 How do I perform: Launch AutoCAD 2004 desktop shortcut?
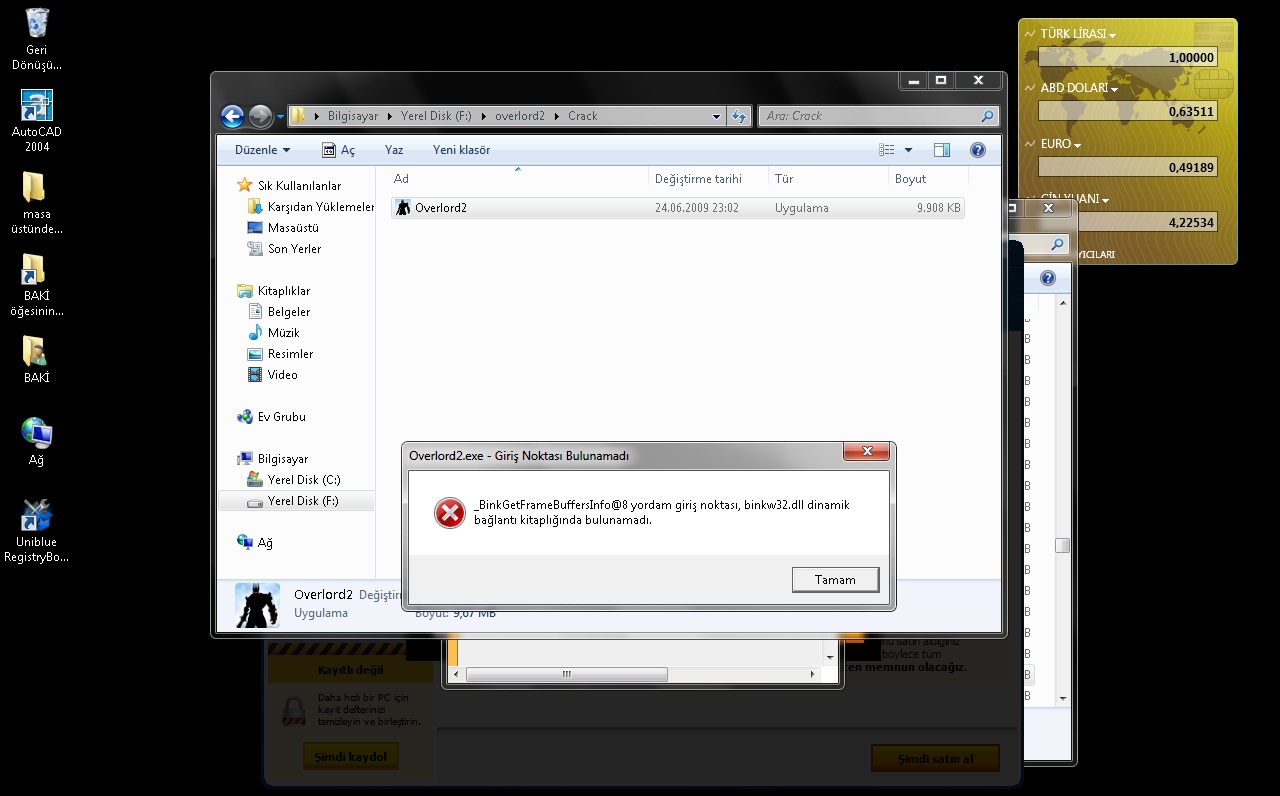(37, 120)
